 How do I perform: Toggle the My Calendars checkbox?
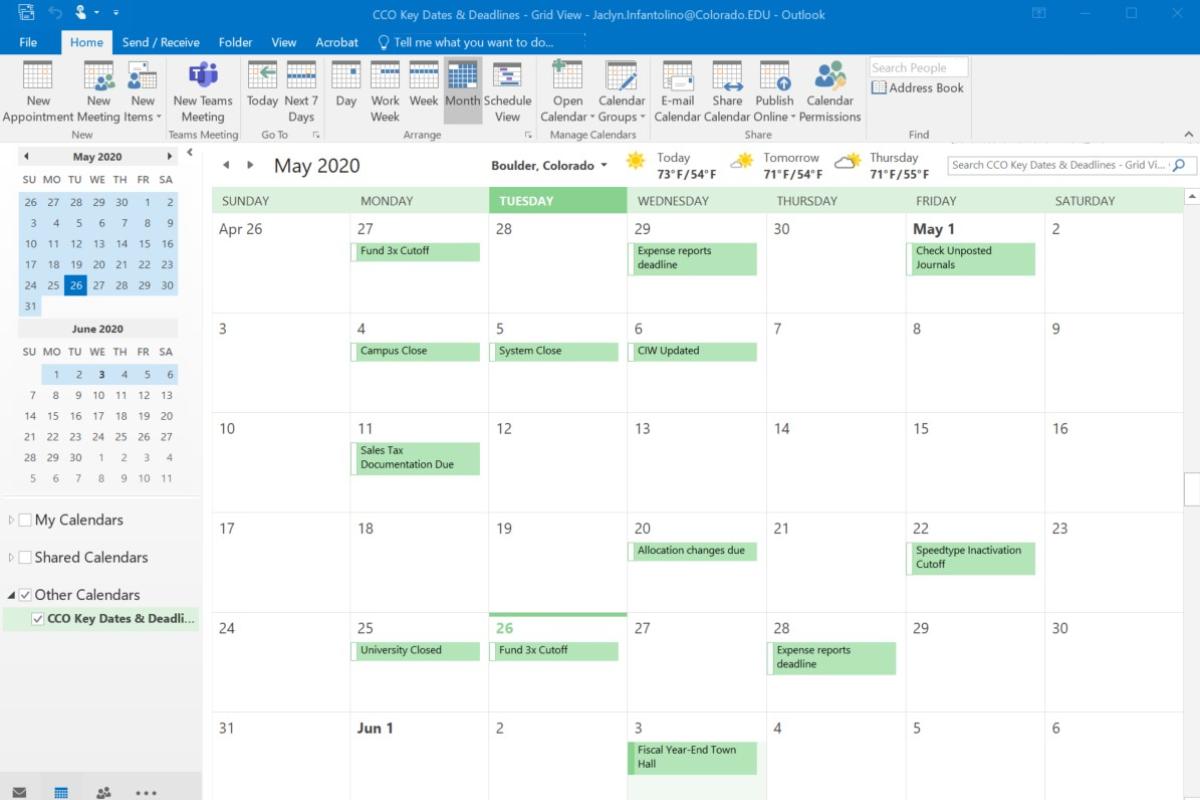coord(25,520)
